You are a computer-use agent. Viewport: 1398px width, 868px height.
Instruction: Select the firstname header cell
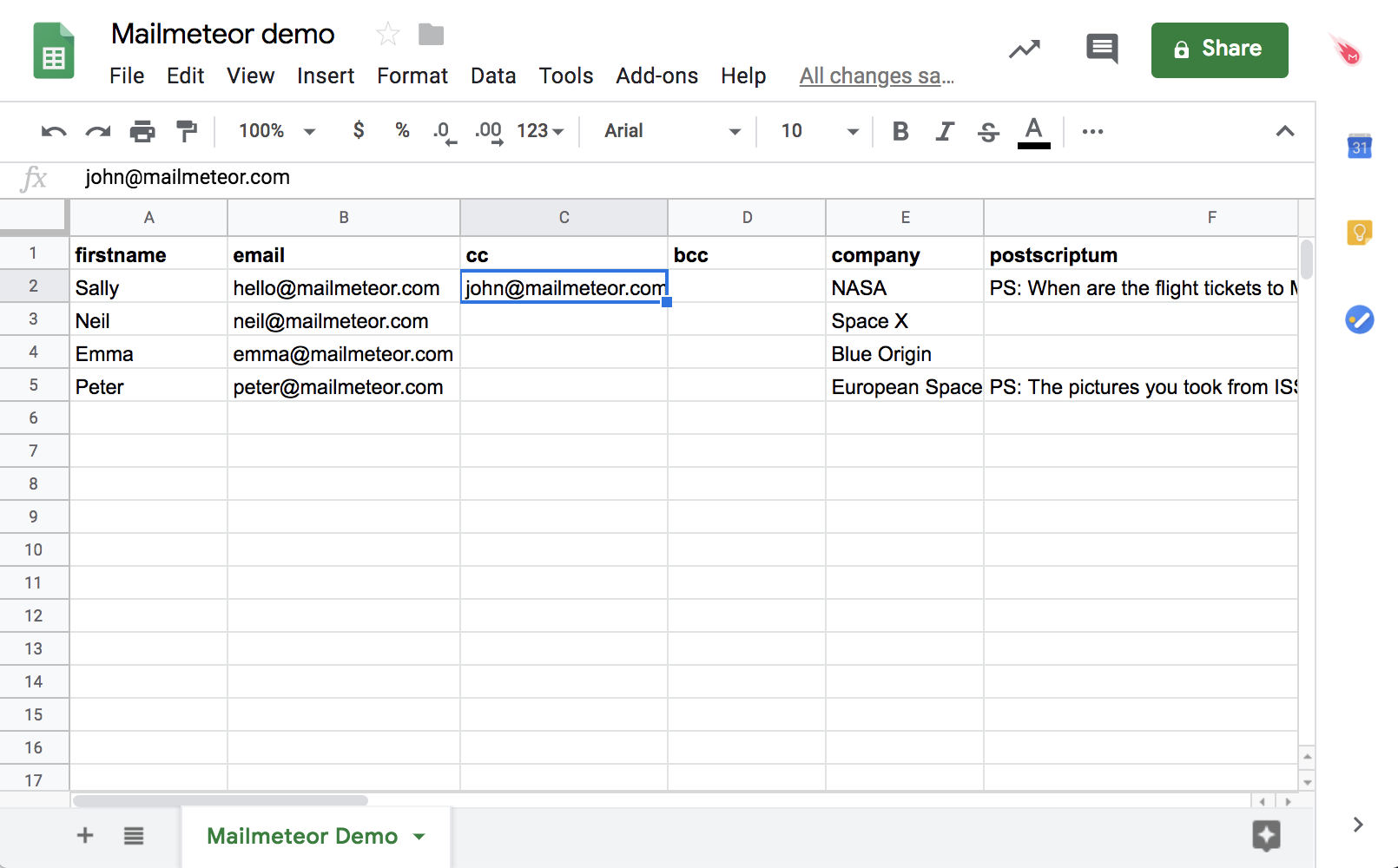(x=148, y=254)
